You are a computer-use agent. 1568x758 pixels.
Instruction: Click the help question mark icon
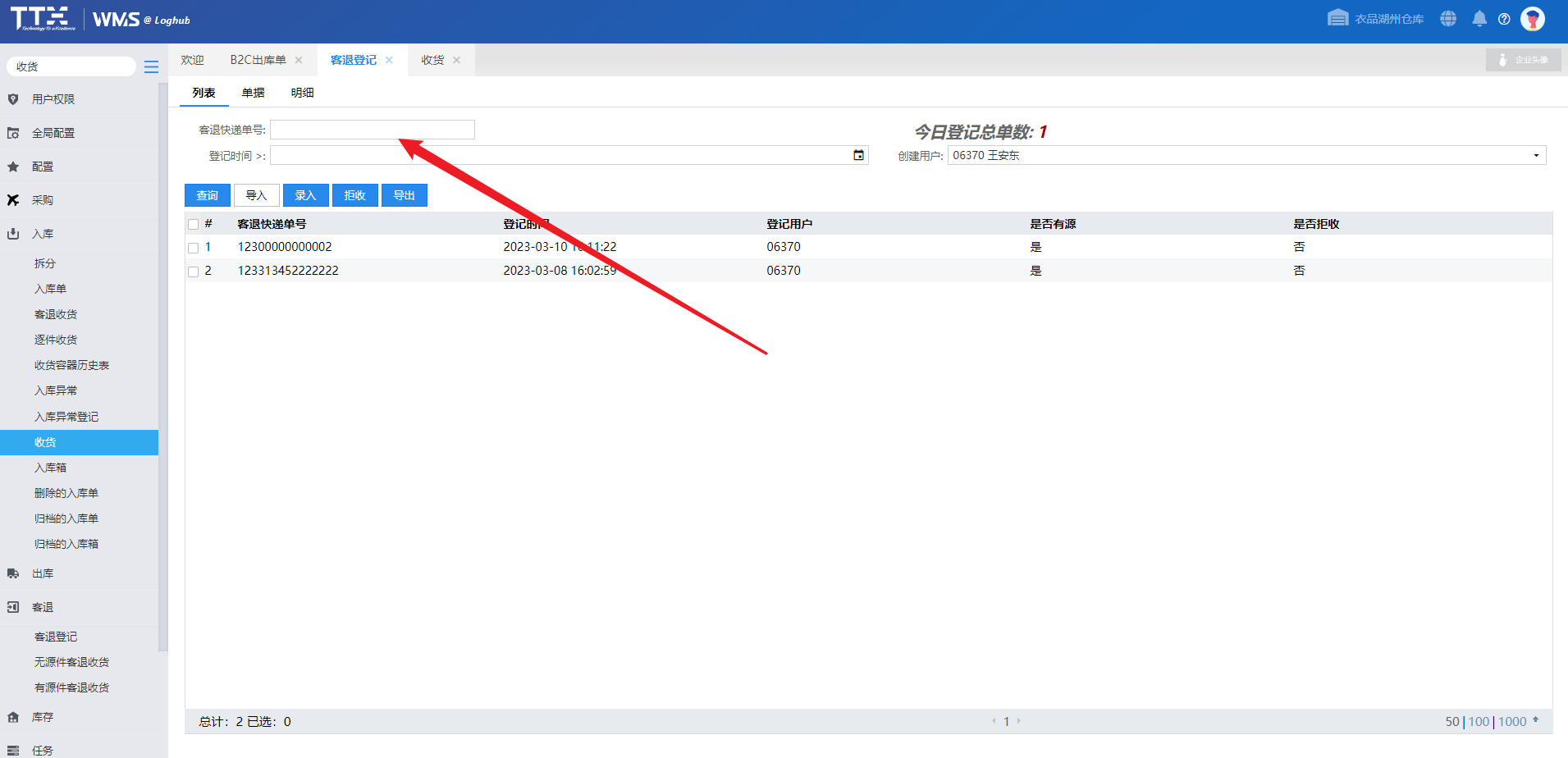tap(1504, 19)
